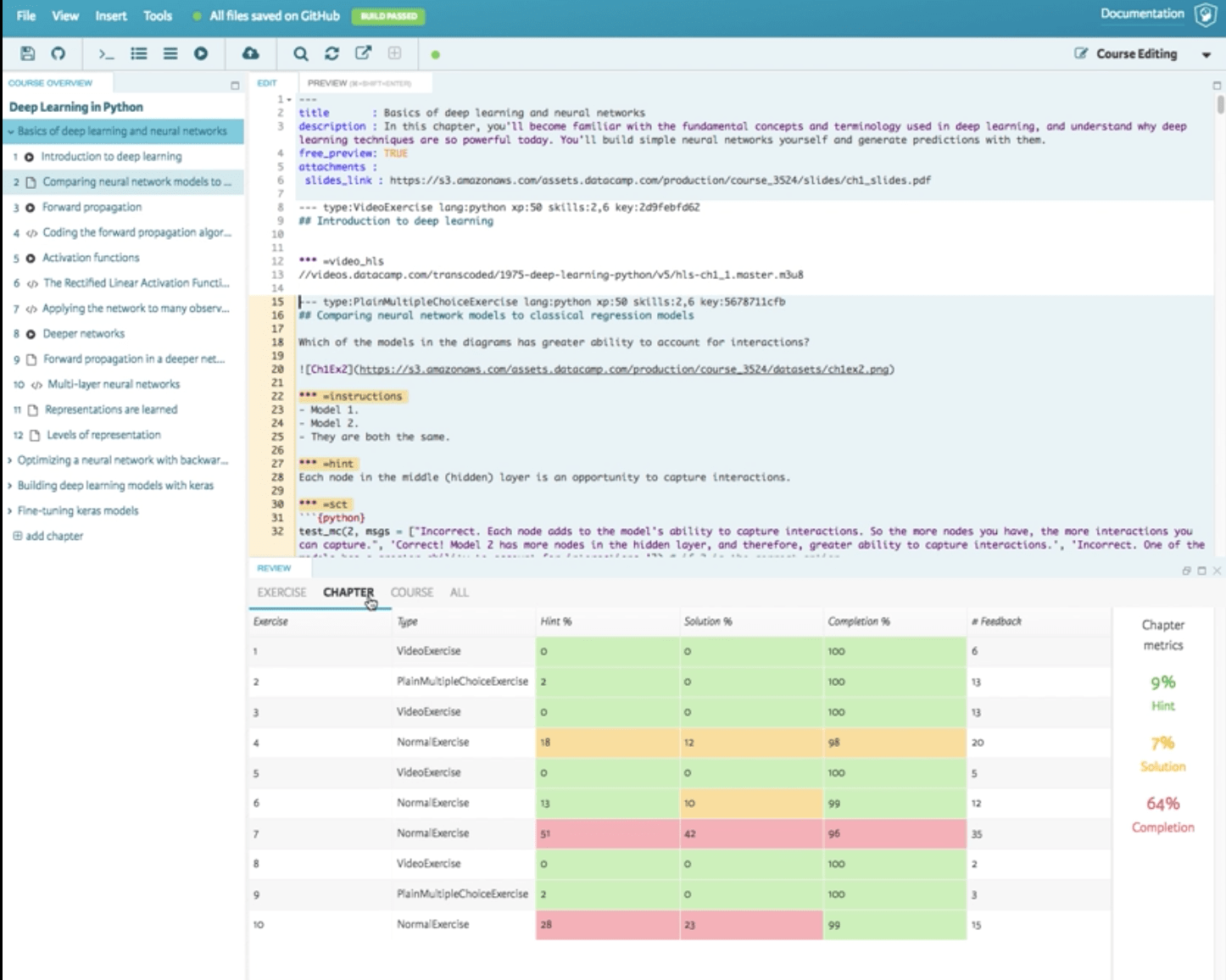Click the greyed-out plus square icon
The image size is (1226, 980).
(x=394, y=53)
